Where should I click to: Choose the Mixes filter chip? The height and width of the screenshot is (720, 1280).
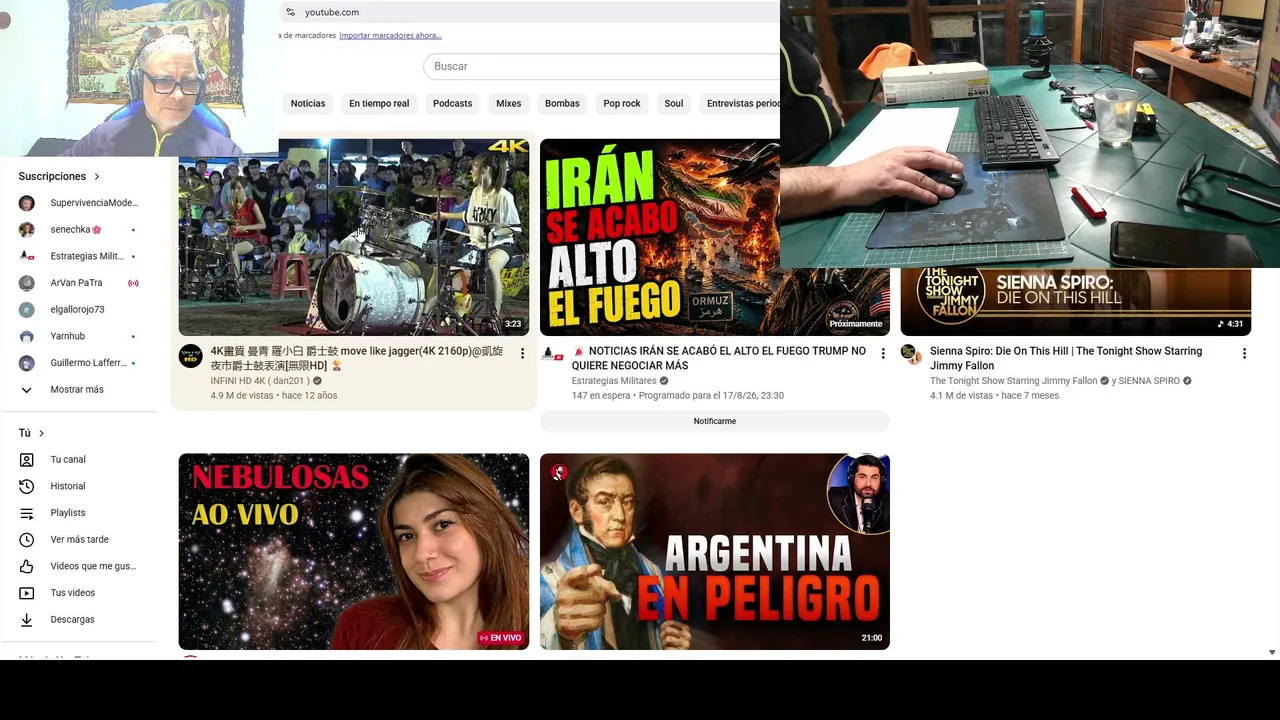tap(508, 104)
